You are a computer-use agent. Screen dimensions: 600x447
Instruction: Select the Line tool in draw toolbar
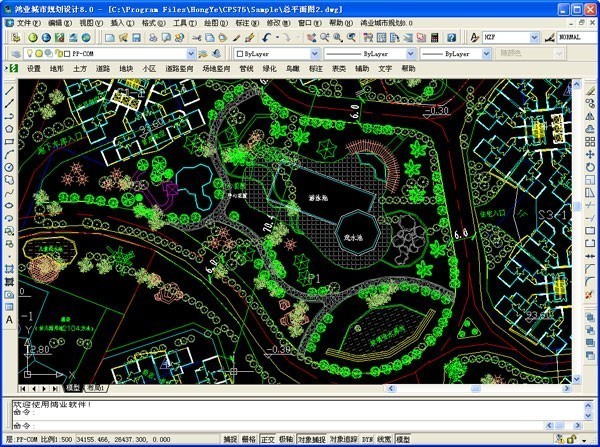point(9,91)
